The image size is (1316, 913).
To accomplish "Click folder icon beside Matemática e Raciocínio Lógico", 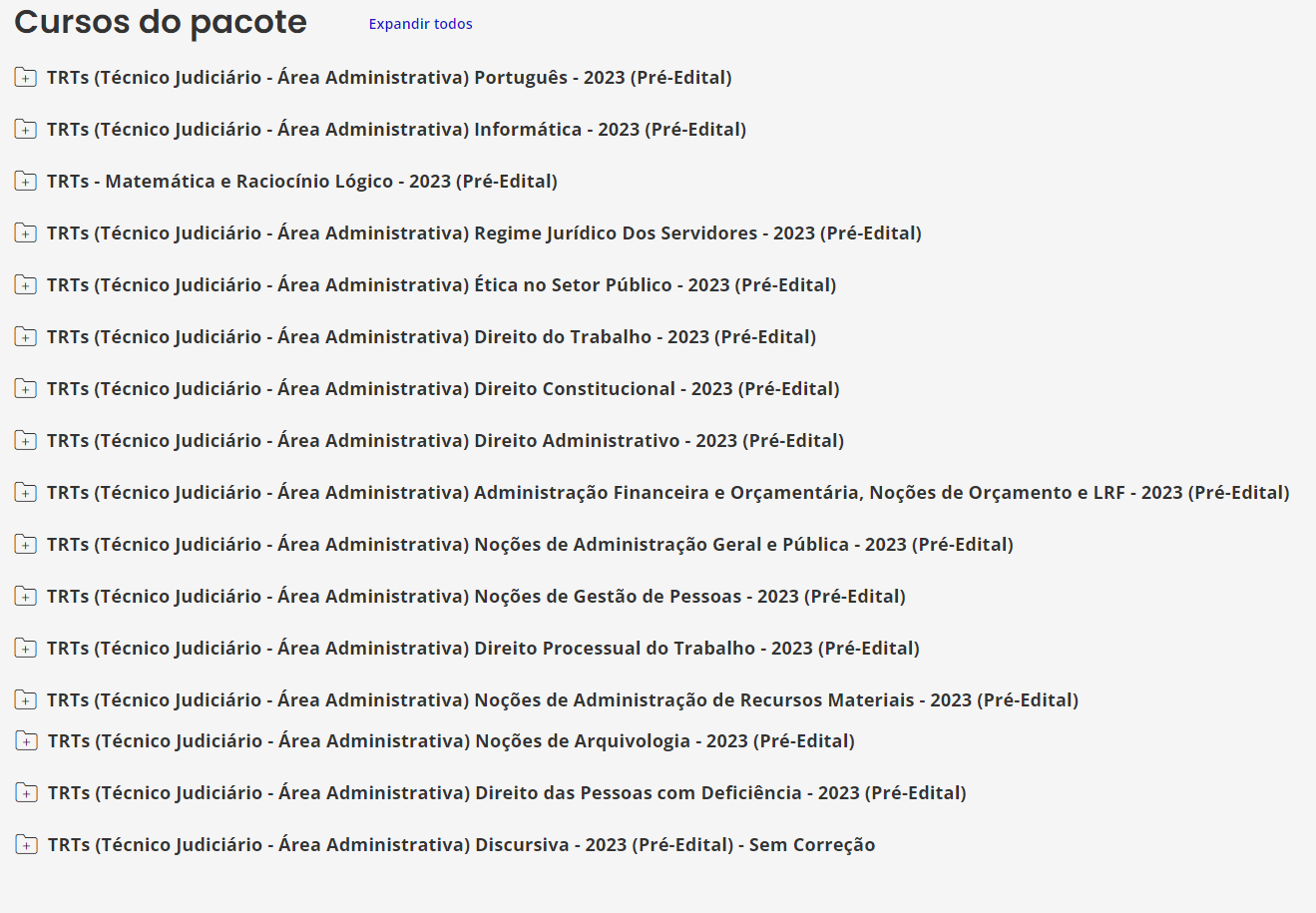I will [26, 182].
